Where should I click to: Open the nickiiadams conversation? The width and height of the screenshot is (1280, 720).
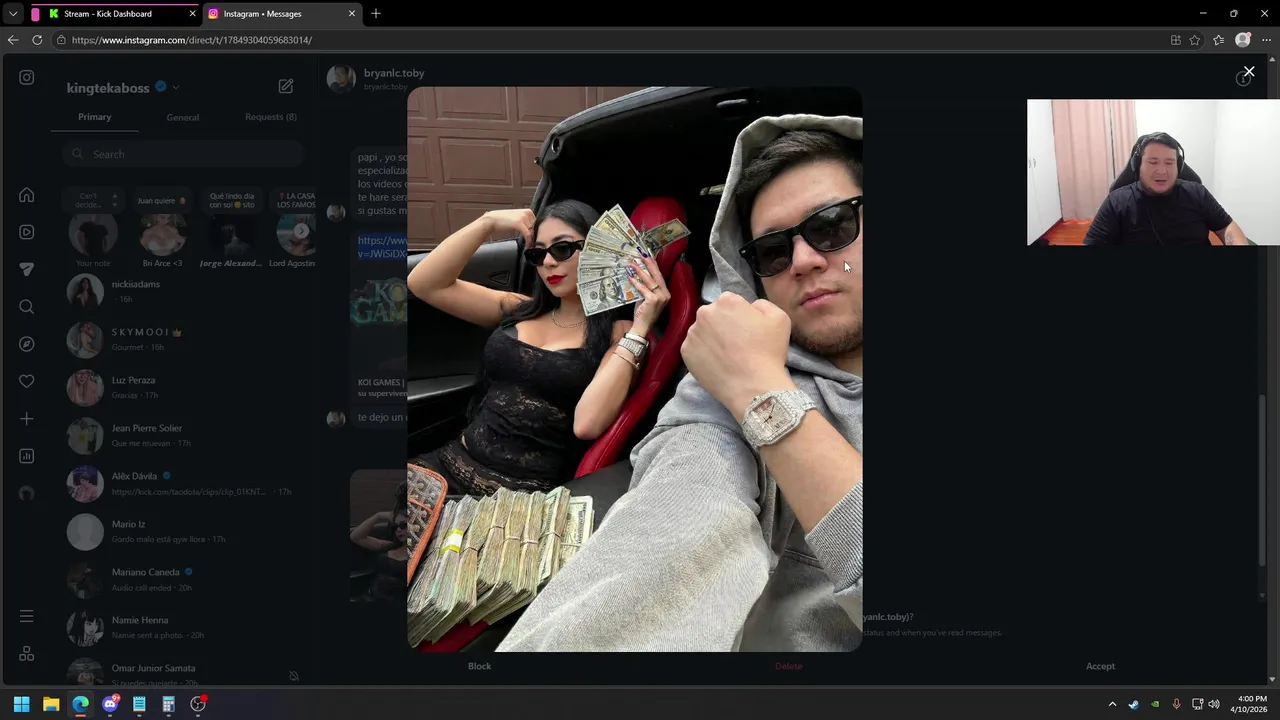pyautogui.click(x=183, y=291)
